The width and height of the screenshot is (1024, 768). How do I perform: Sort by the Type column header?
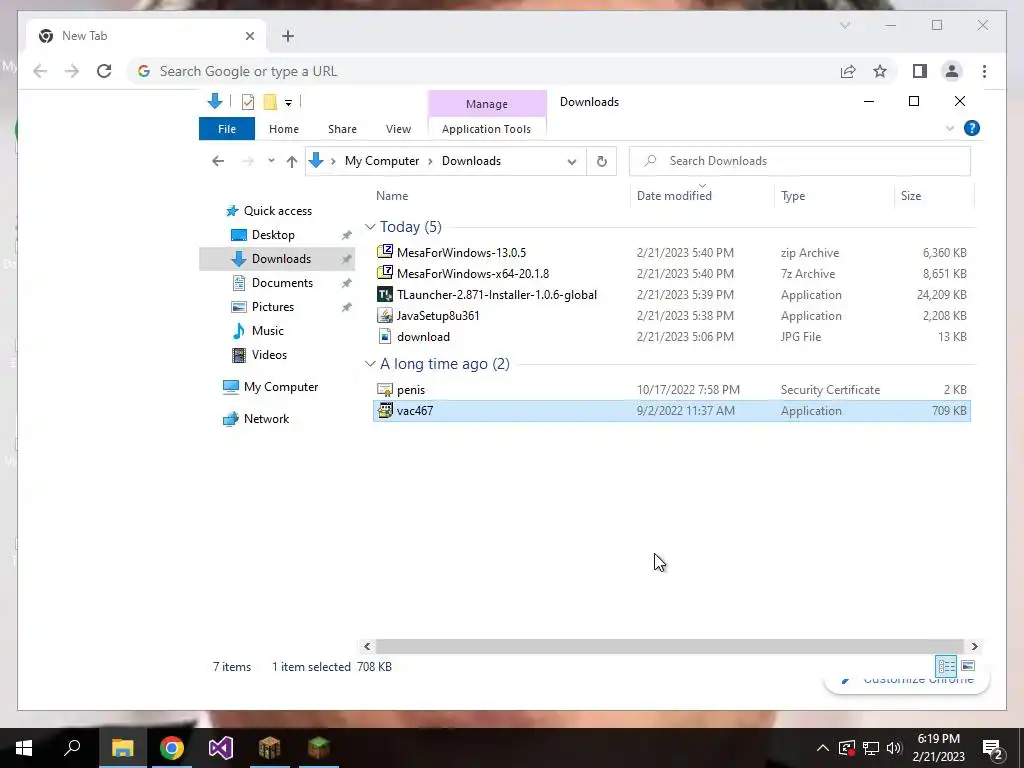click(x=793, y=196)
